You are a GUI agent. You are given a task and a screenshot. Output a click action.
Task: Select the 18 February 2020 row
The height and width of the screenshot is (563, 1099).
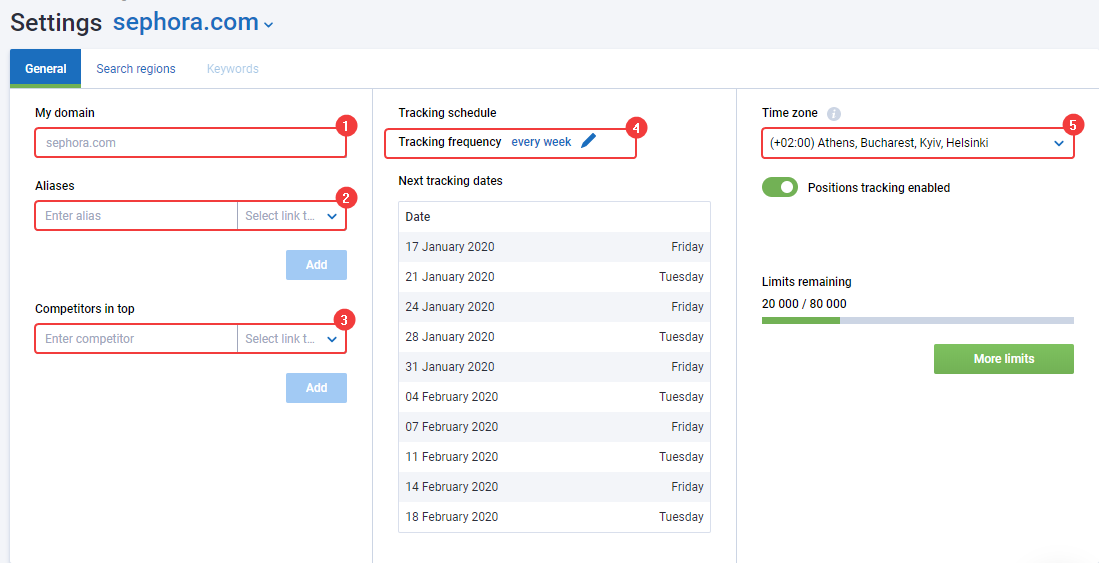coord(554,517)
